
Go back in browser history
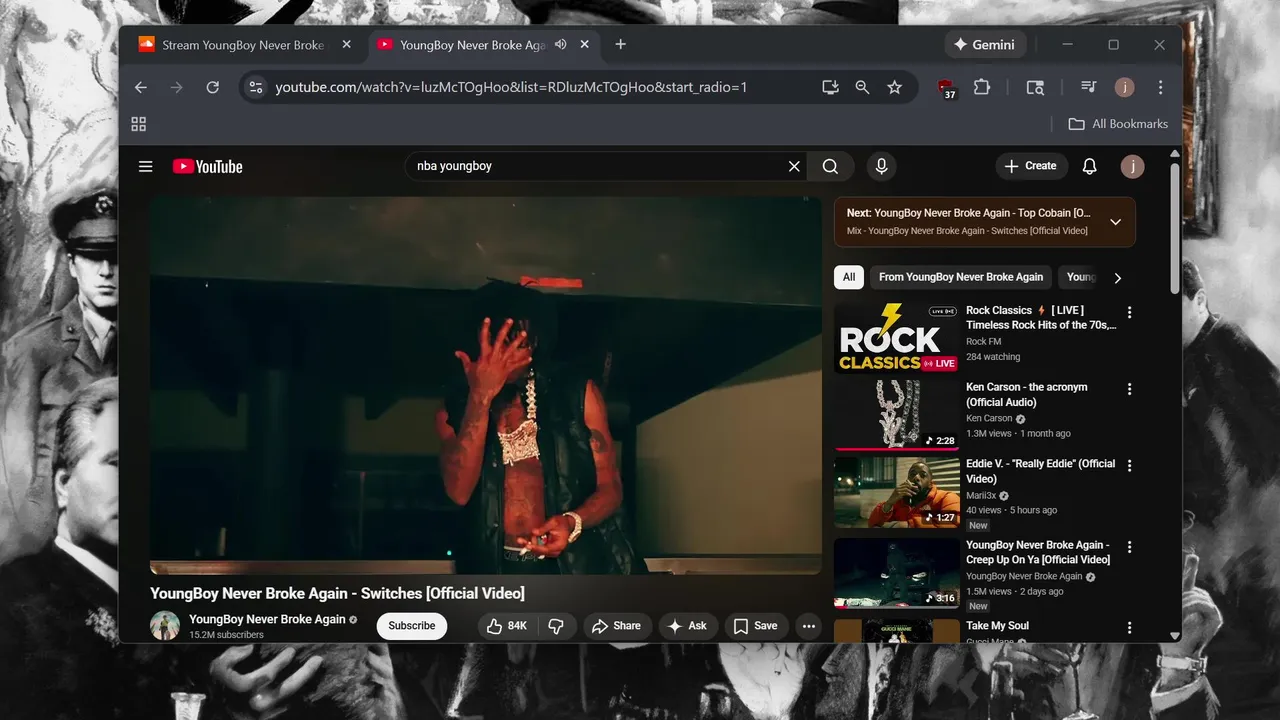tap(141, 87)
